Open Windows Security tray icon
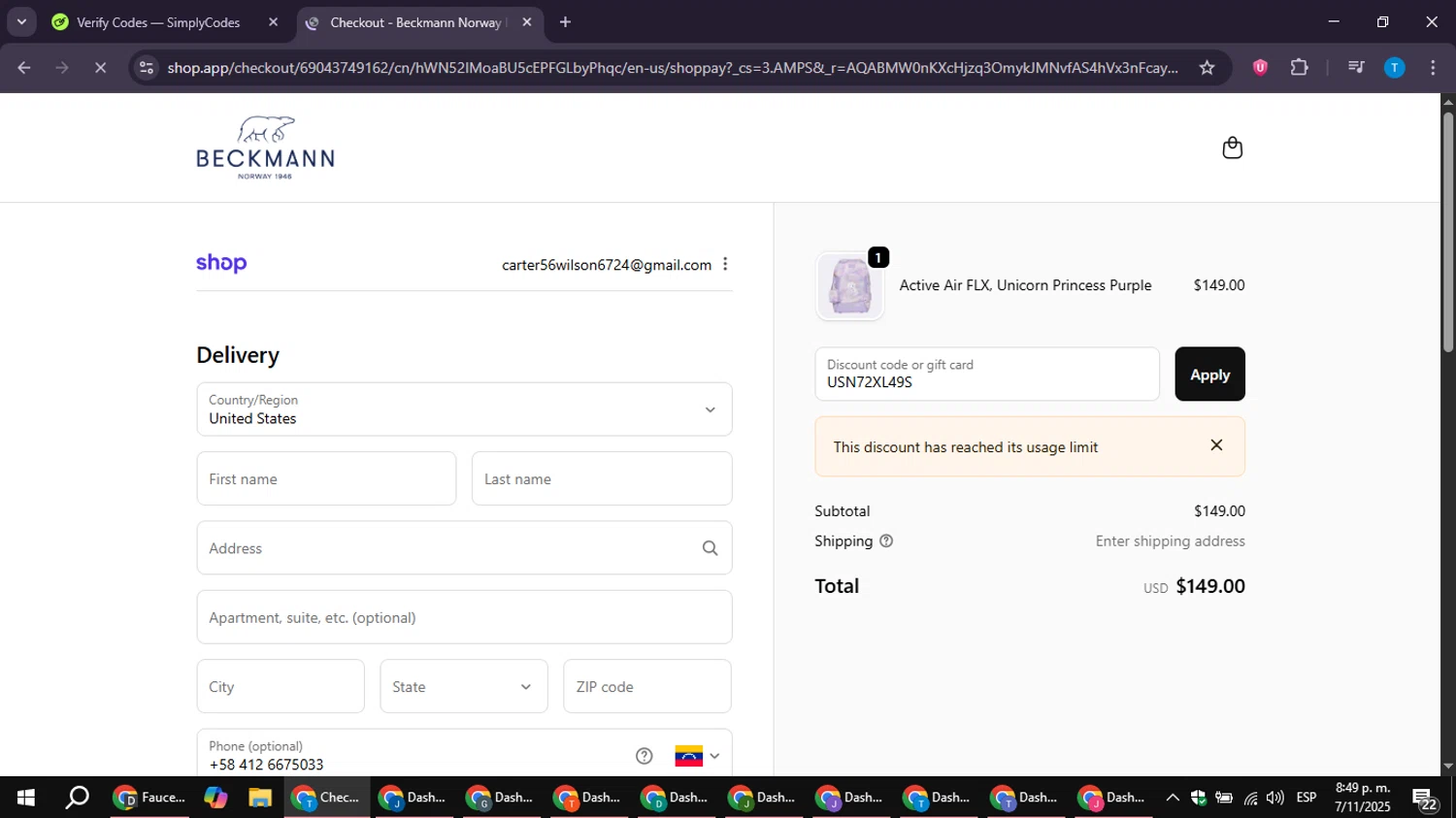 [1199, 798]
